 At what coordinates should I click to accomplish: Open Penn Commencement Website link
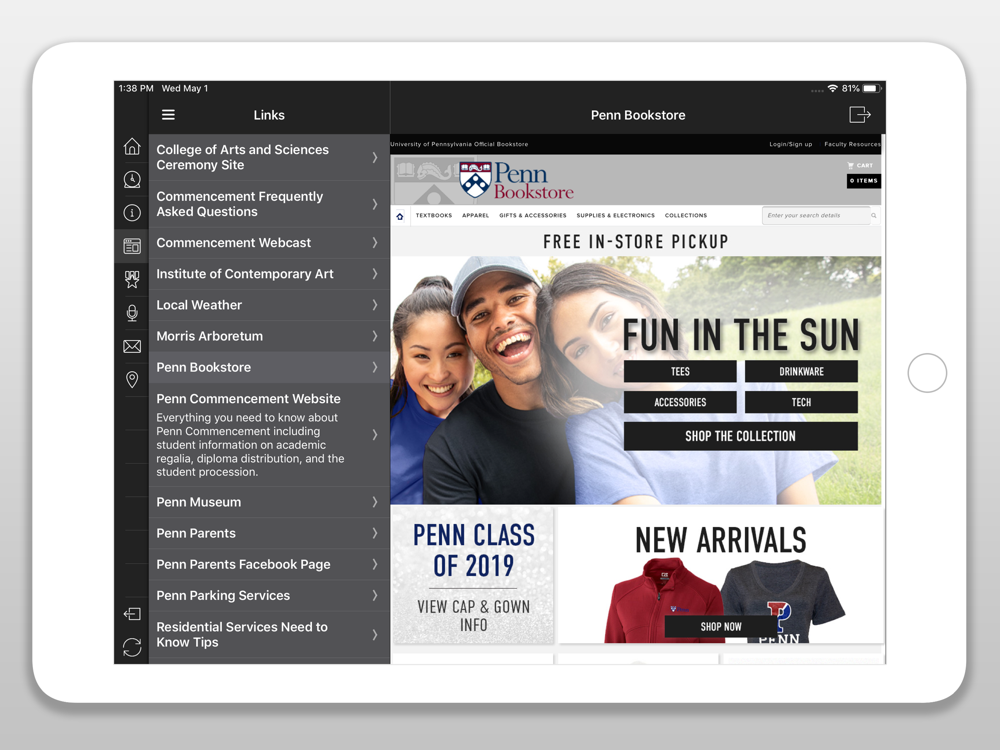[x=269, y=435]
